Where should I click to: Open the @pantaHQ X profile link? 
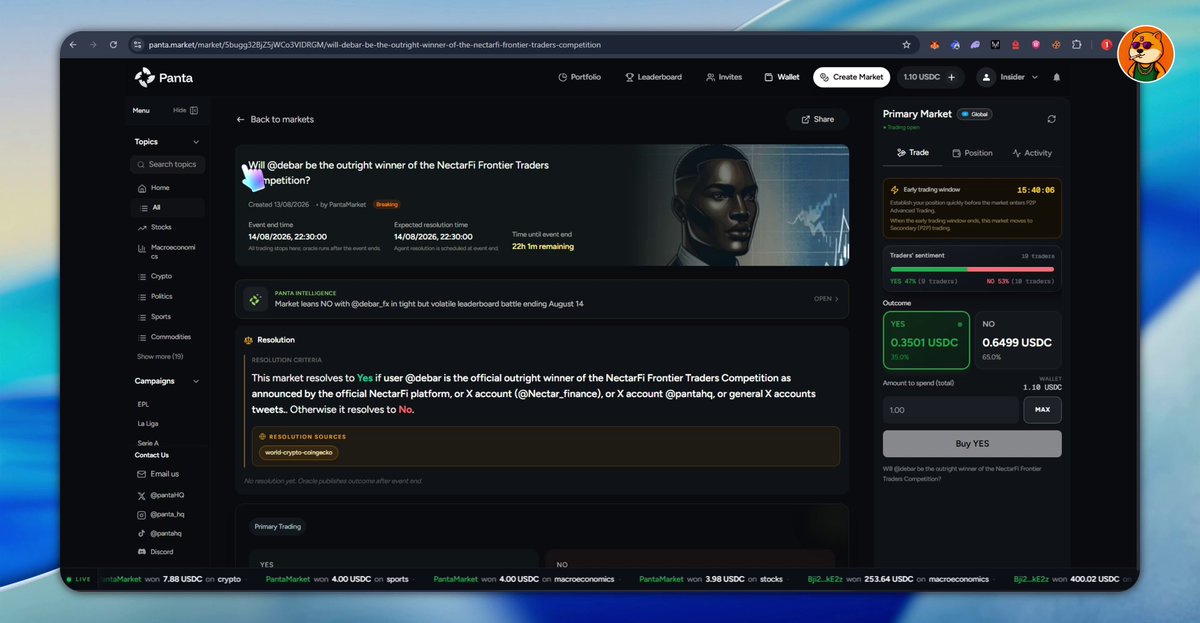point(160,495)
